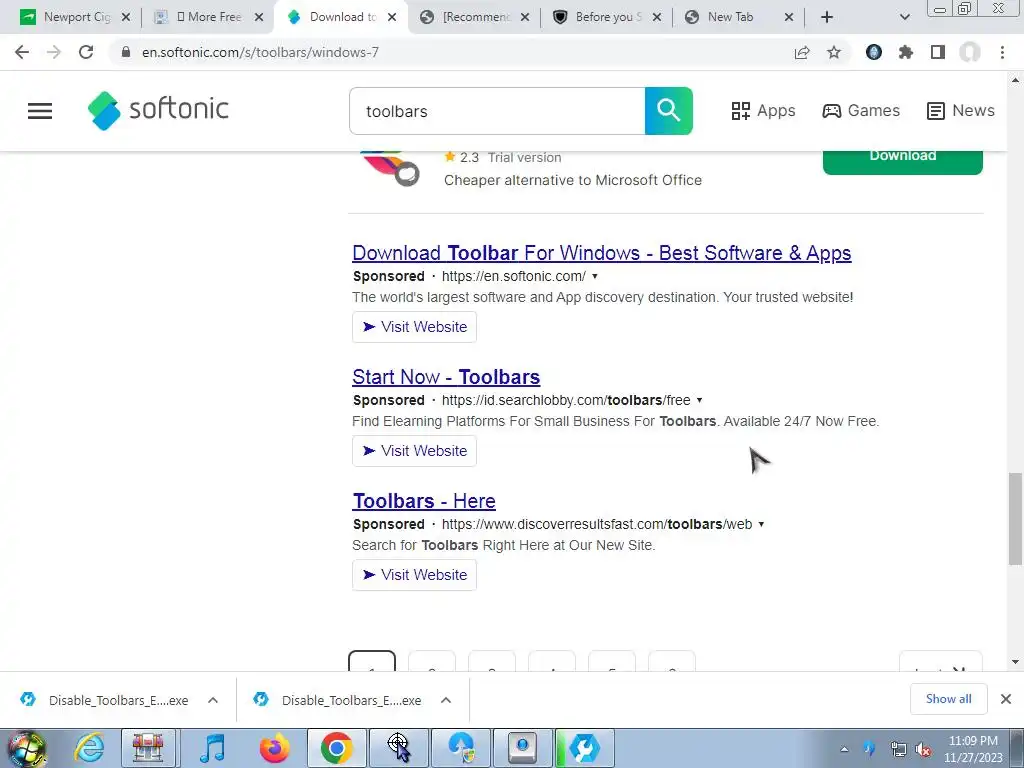Click the padlock site info icon
Screen dimensions: 1024x768
click(126, 52)
